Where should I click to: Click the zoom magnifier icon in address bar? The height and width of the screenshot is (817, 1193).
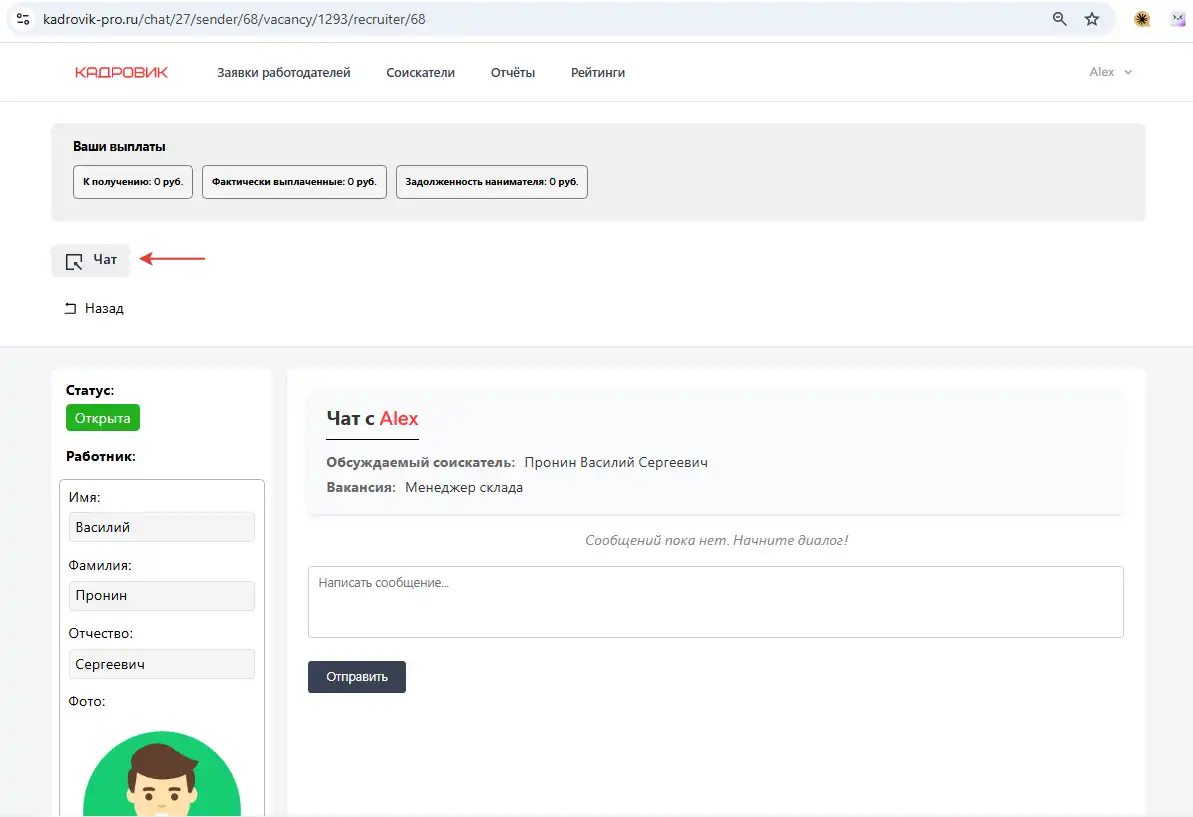pos(1060,19)
